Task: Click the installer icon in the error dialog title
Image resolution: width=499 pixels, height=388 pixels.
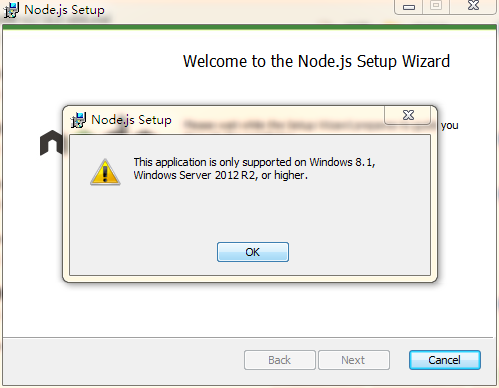Action: (x=78, y=120)
